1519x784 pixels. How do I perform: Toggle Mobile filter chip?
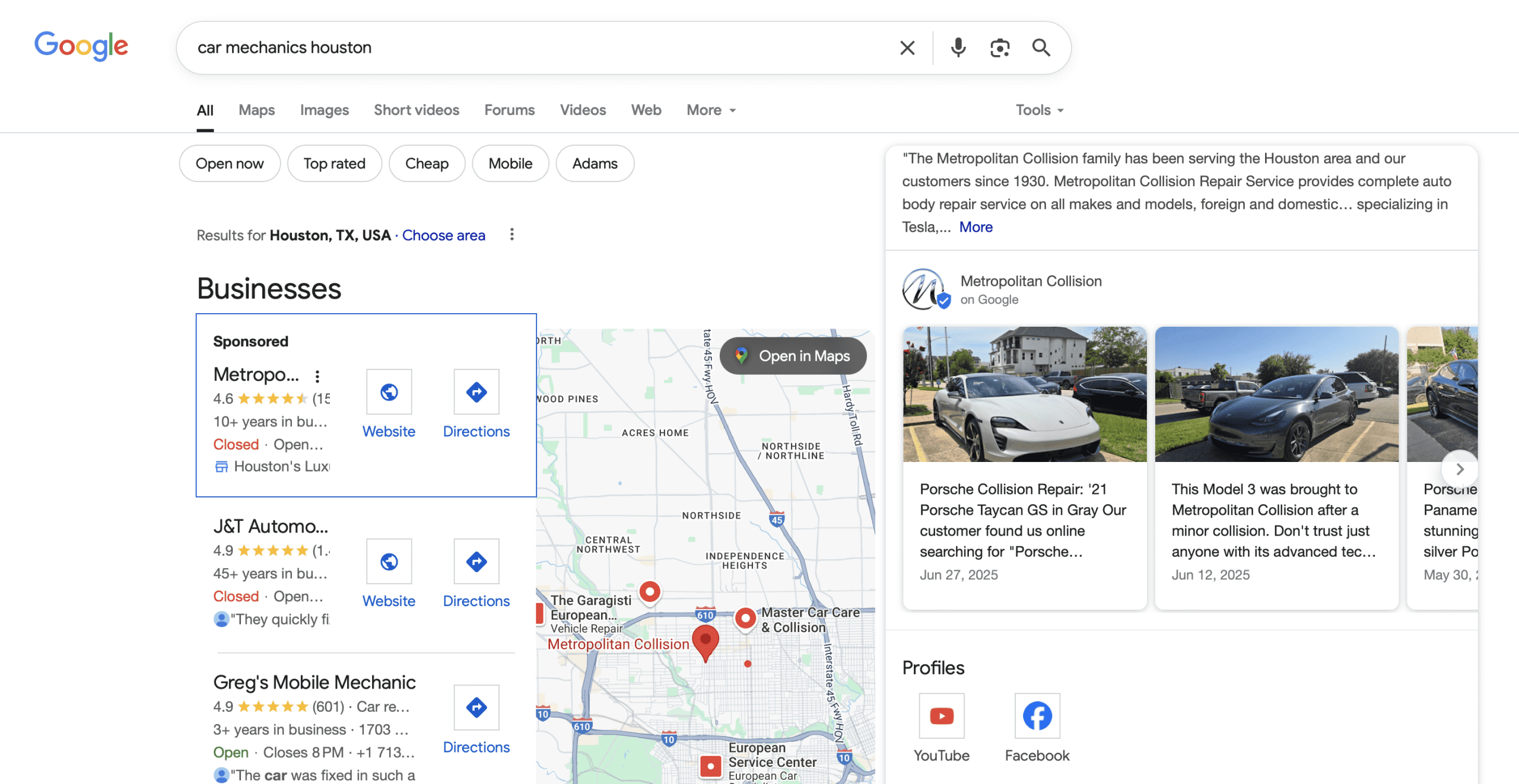coord(510,163)
